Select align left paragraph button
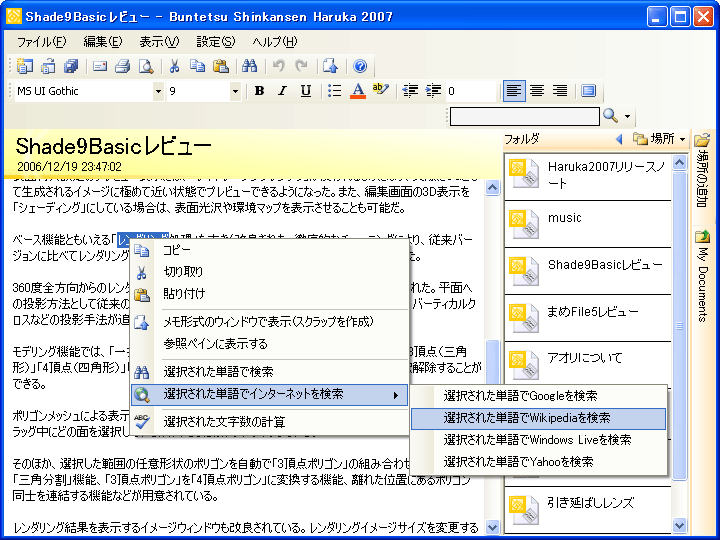 (x=514, y=91)
